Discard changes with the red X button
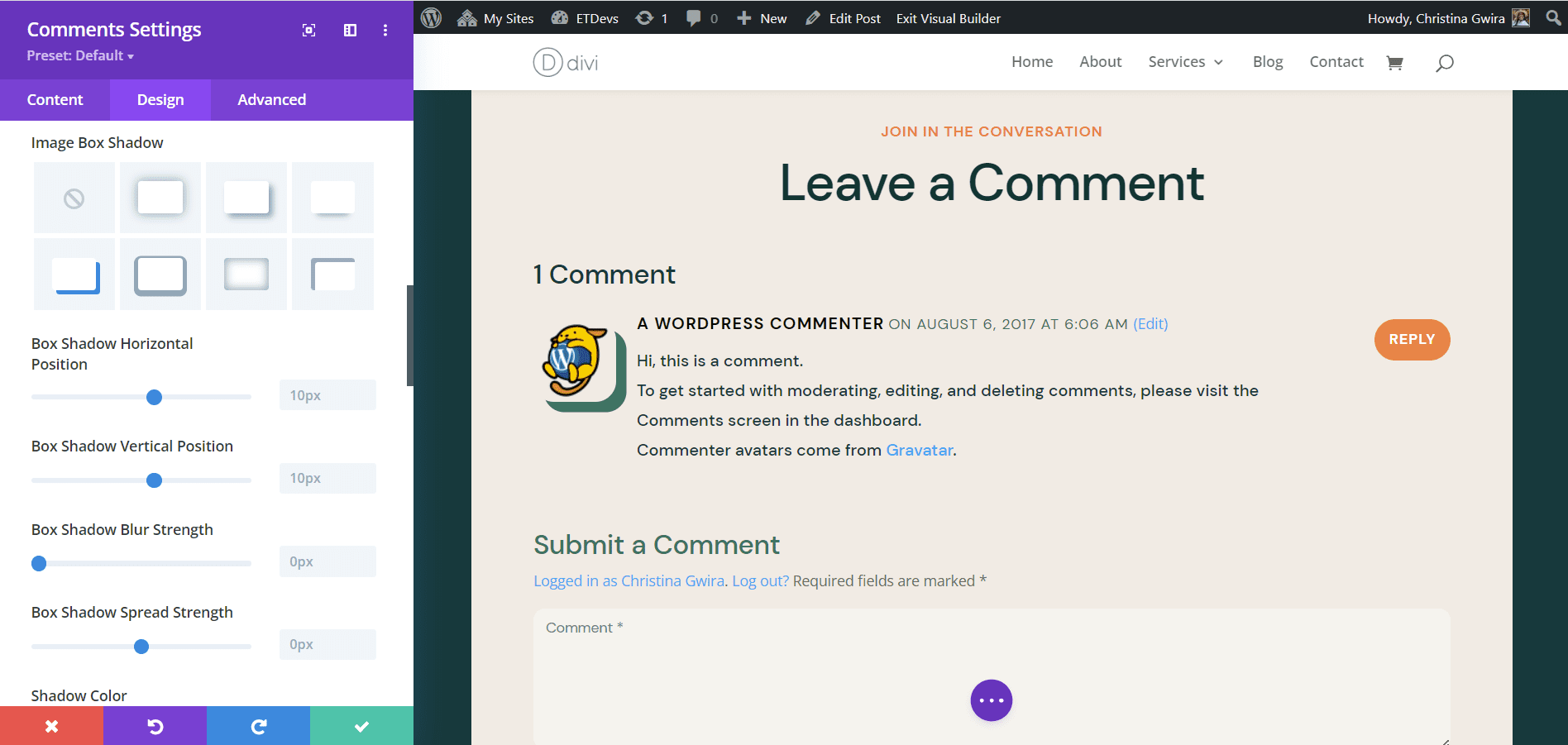 tap(51, 726)
